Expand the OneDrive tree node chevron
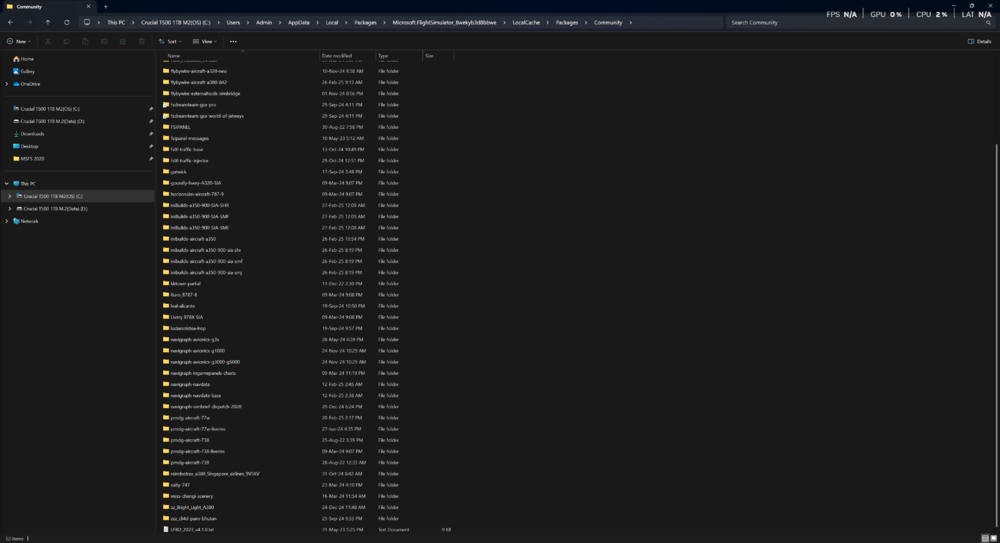The width and height of the screenshot is (1000, 543). tap(9, 84)
